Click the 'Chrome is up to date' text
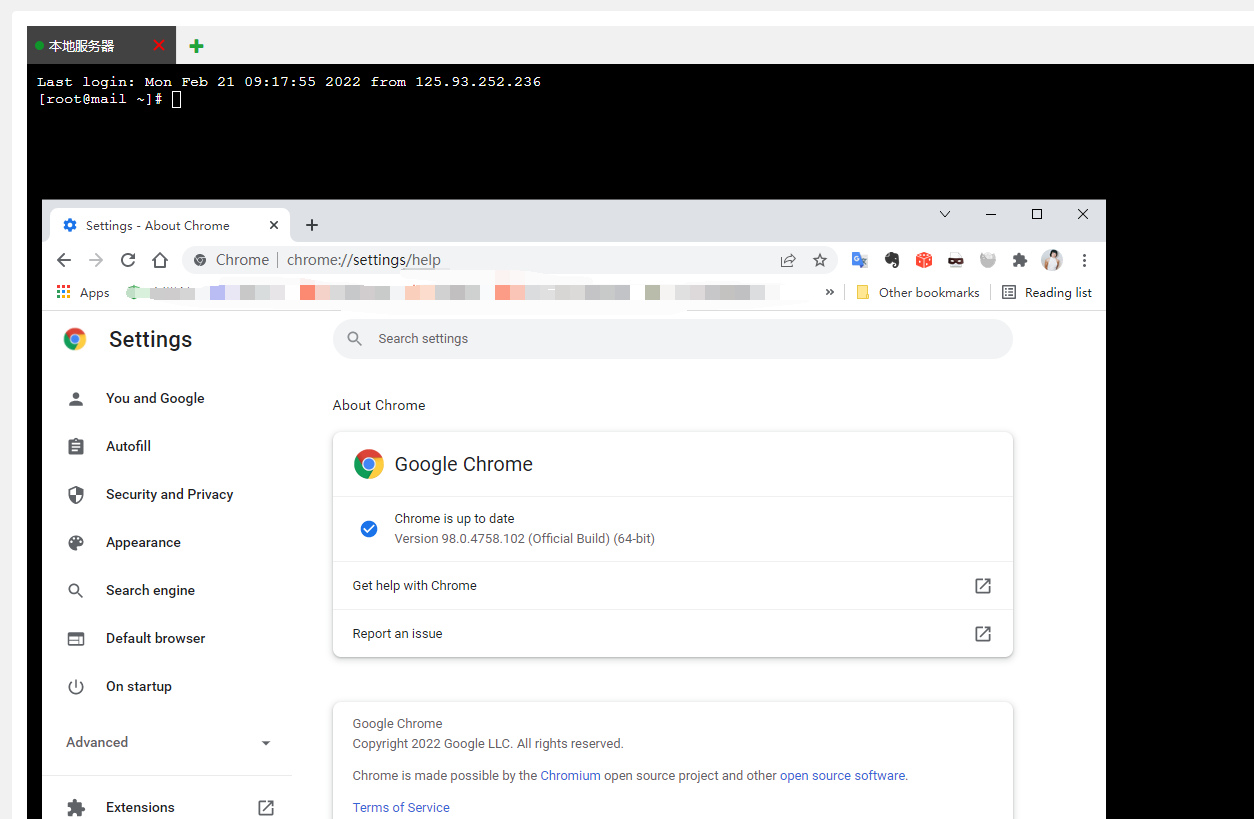1254x819 pixels. 454,518
